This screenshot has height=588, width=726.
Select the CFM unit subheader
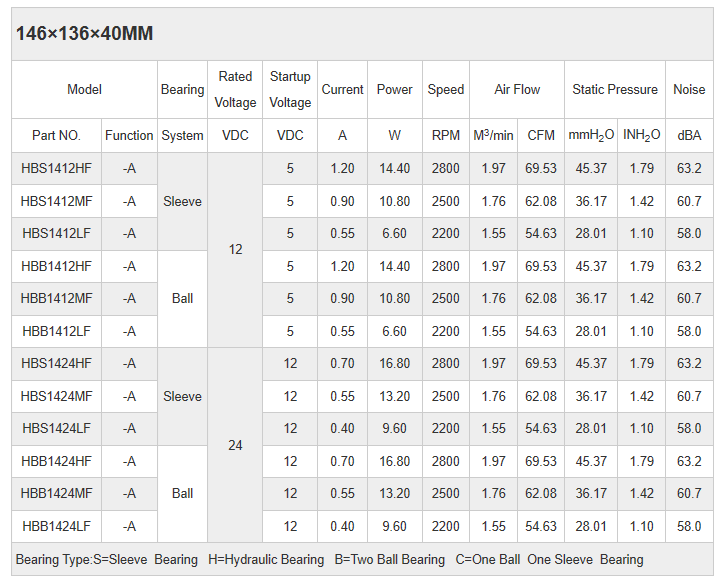click(x=541, y=135)
